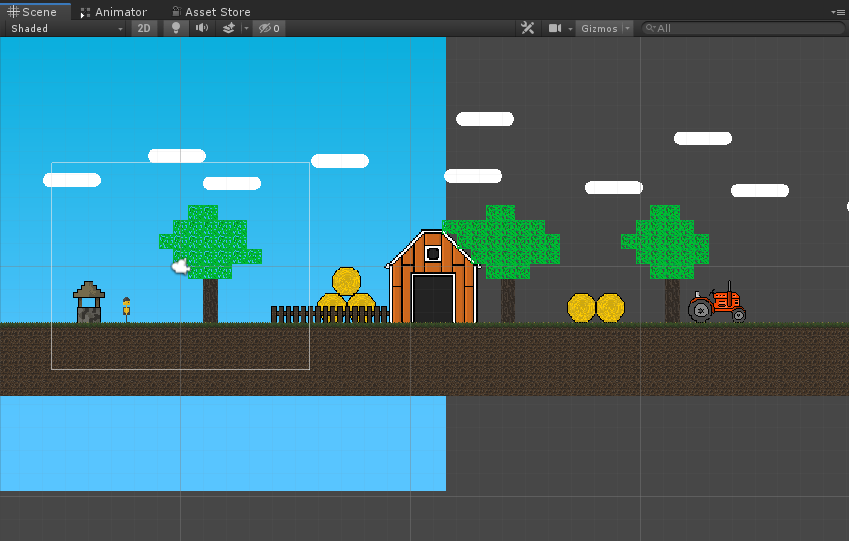This screenshot has height=541, width=849.
Task: Expand the scene effects dropdown arrow
Action: pyautogui.click(x=244, y=29)
